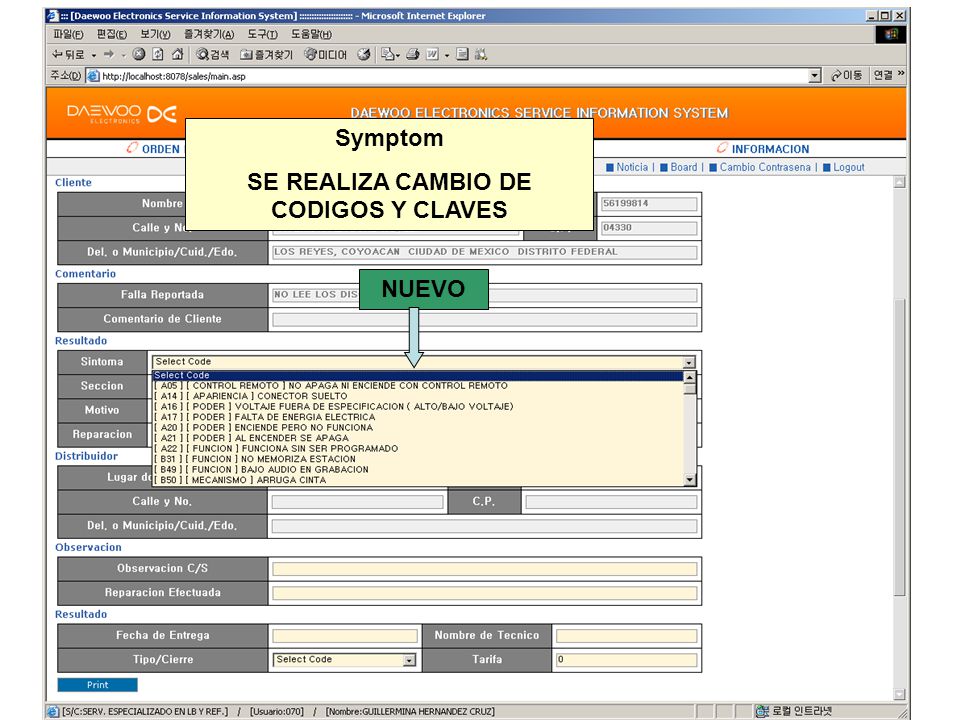Open the Forward button history dropdown arrow
Image resolution: width=960 pixels, height=720 pixels.
point(123,55)
